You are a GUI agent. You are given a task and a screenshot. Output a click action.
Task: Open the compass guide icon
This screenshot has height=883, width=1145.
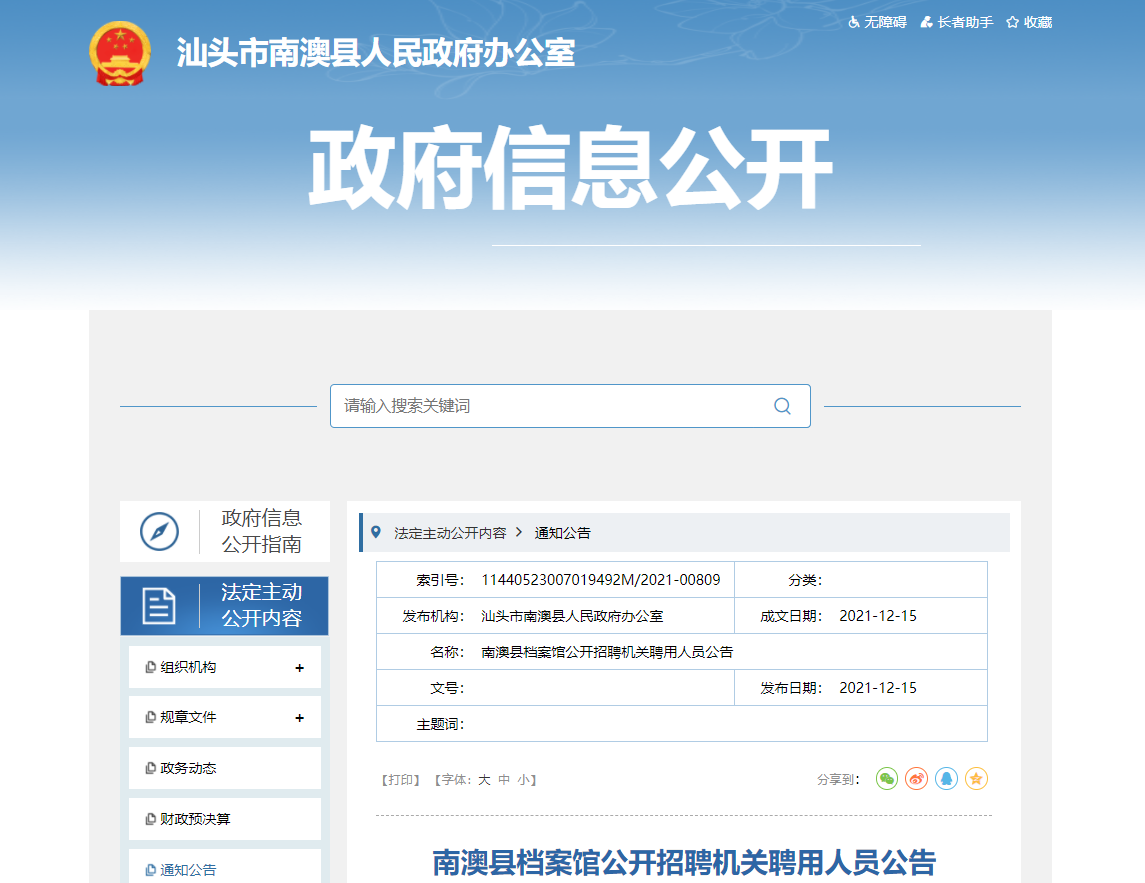pyautogui.click(x=159, y=531)
